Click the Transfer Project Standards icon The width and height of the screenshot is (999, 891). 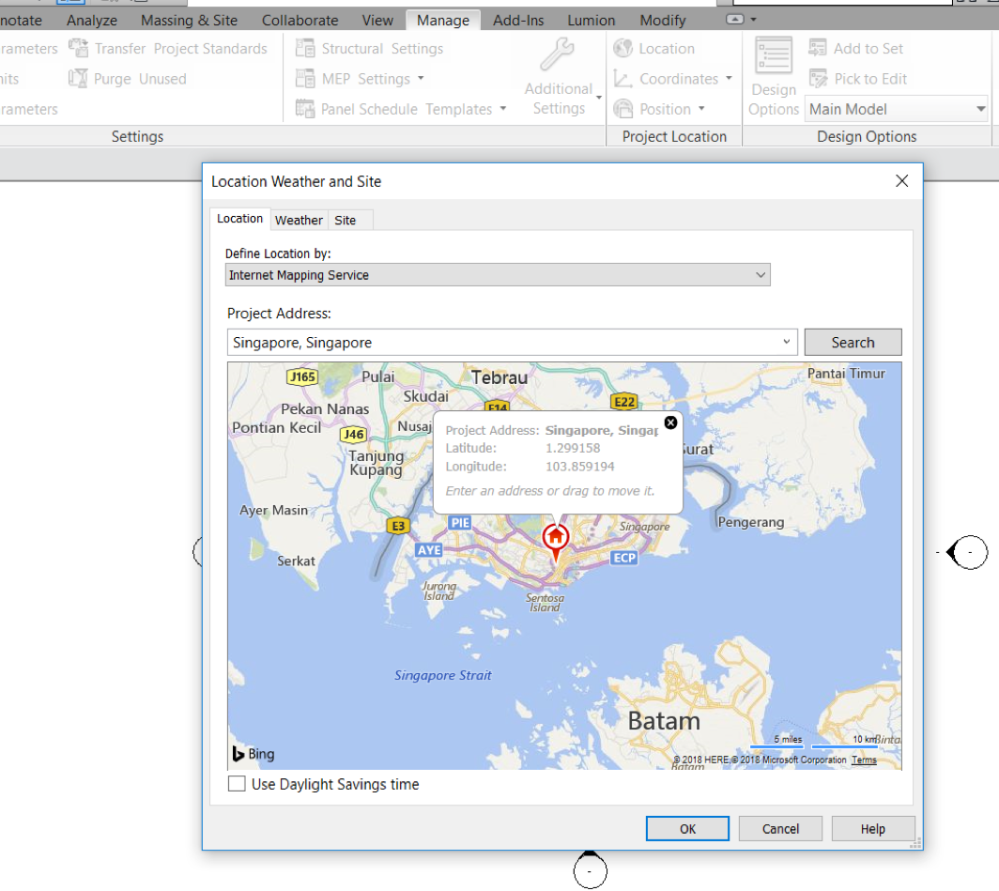77,48
